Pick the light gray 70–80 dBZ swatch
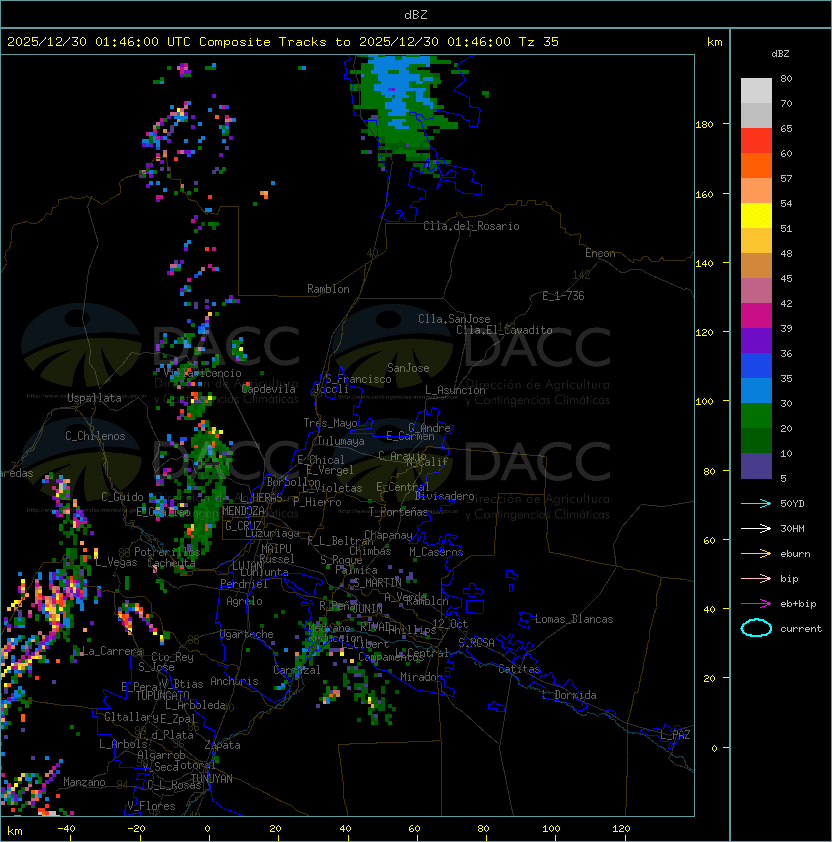 [756, 91]
